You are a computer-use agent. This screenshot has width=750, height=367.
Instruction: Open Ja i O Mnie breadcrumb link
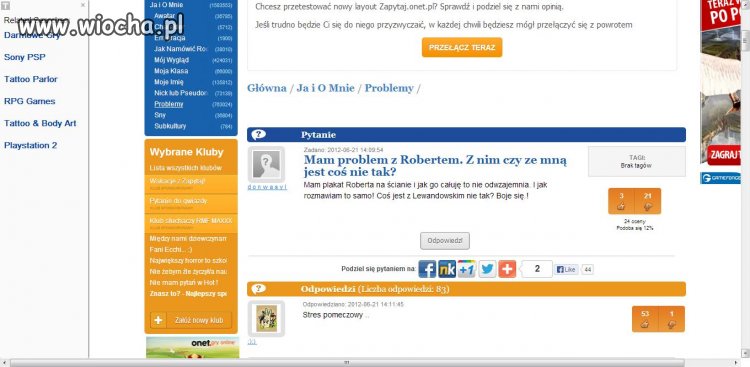pyautogui.click(x=326, y=88)
